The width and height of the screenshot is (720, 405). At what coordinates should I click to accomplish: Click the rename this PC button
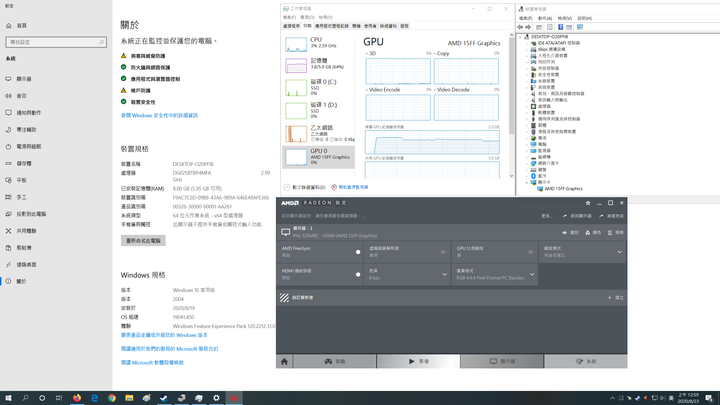(x=143, y=241)
